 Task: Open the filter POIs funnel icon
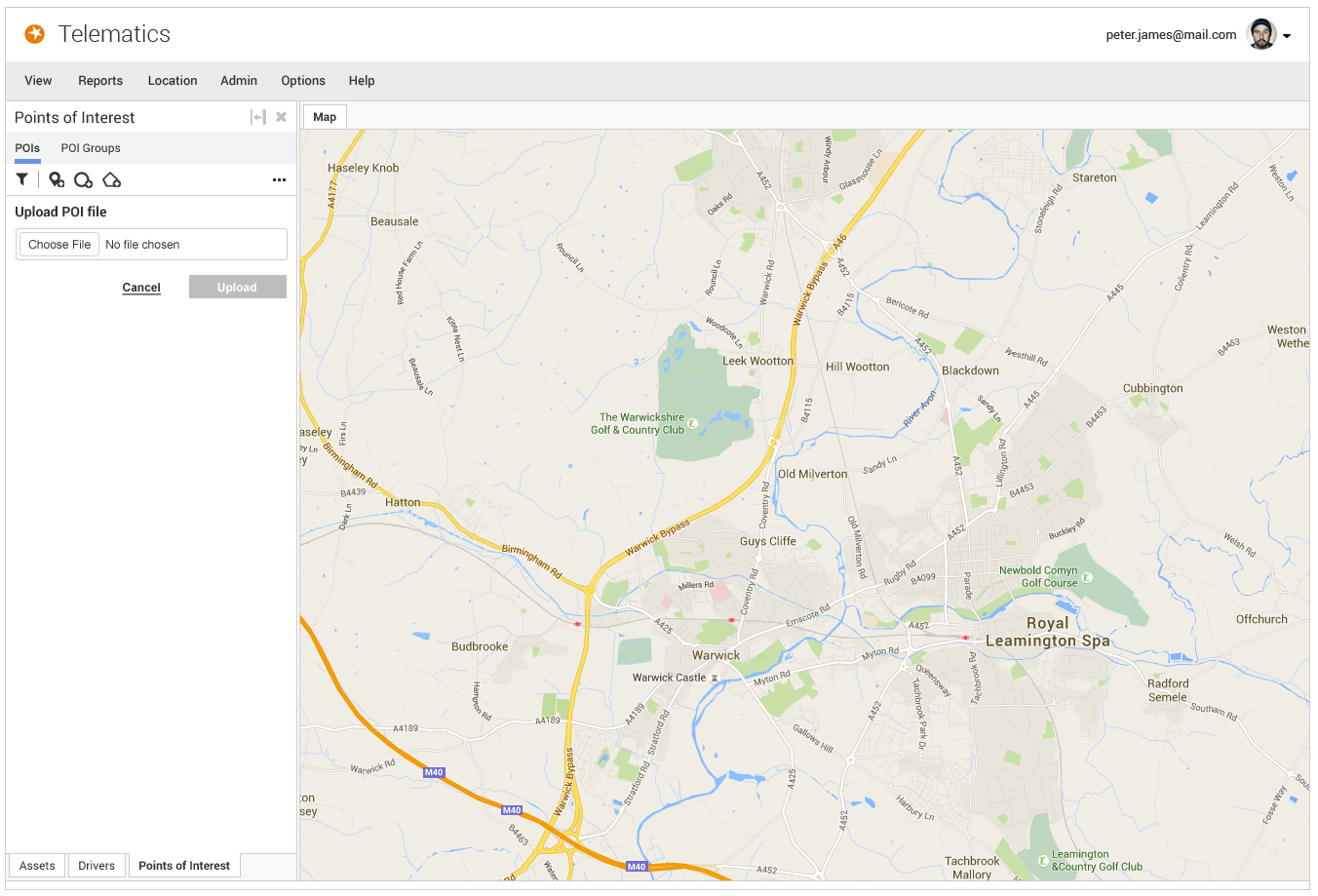tap(21, 179)
